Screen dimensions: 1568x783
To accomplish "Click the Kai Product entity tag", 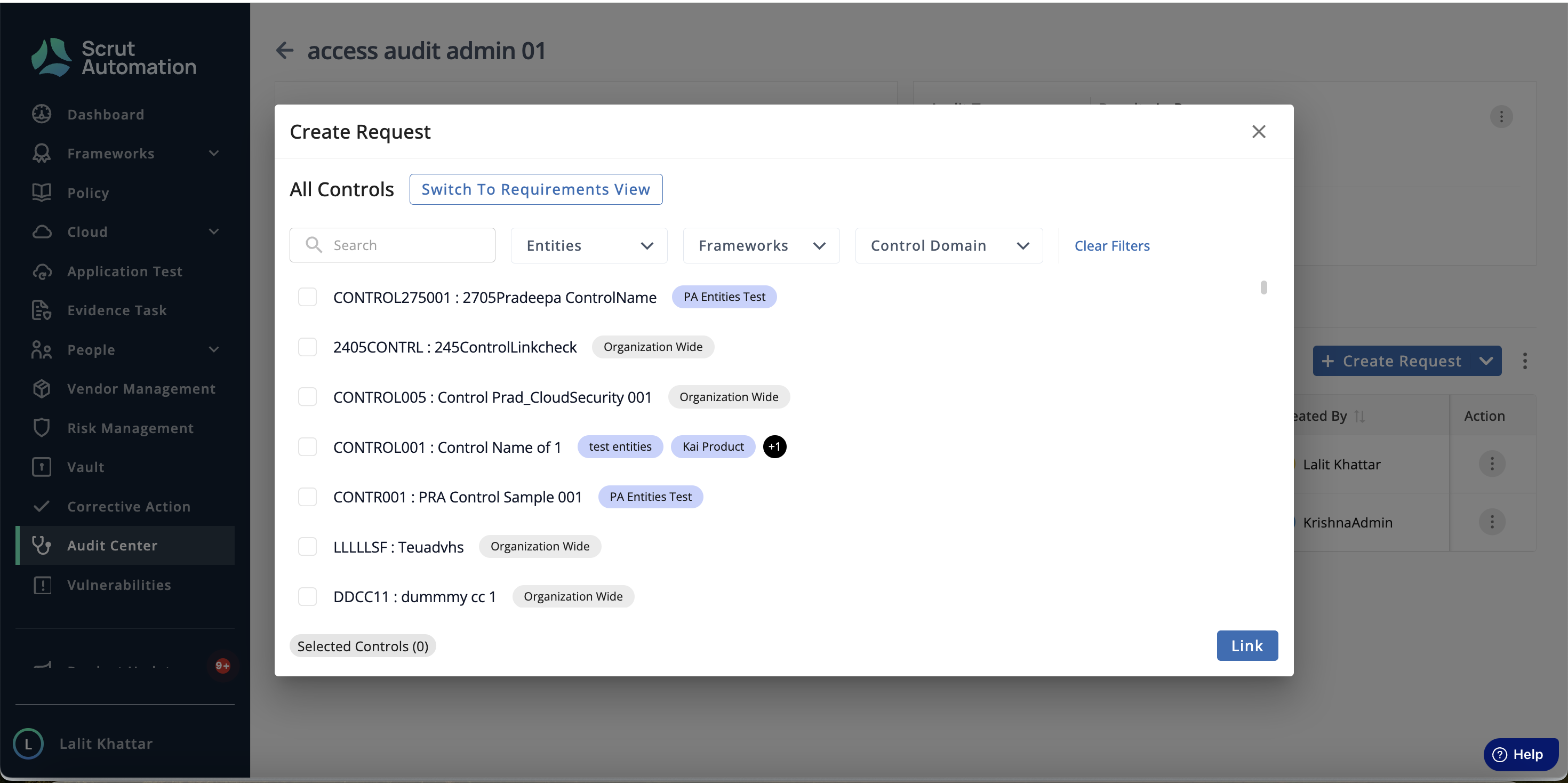I will [713, 447].
